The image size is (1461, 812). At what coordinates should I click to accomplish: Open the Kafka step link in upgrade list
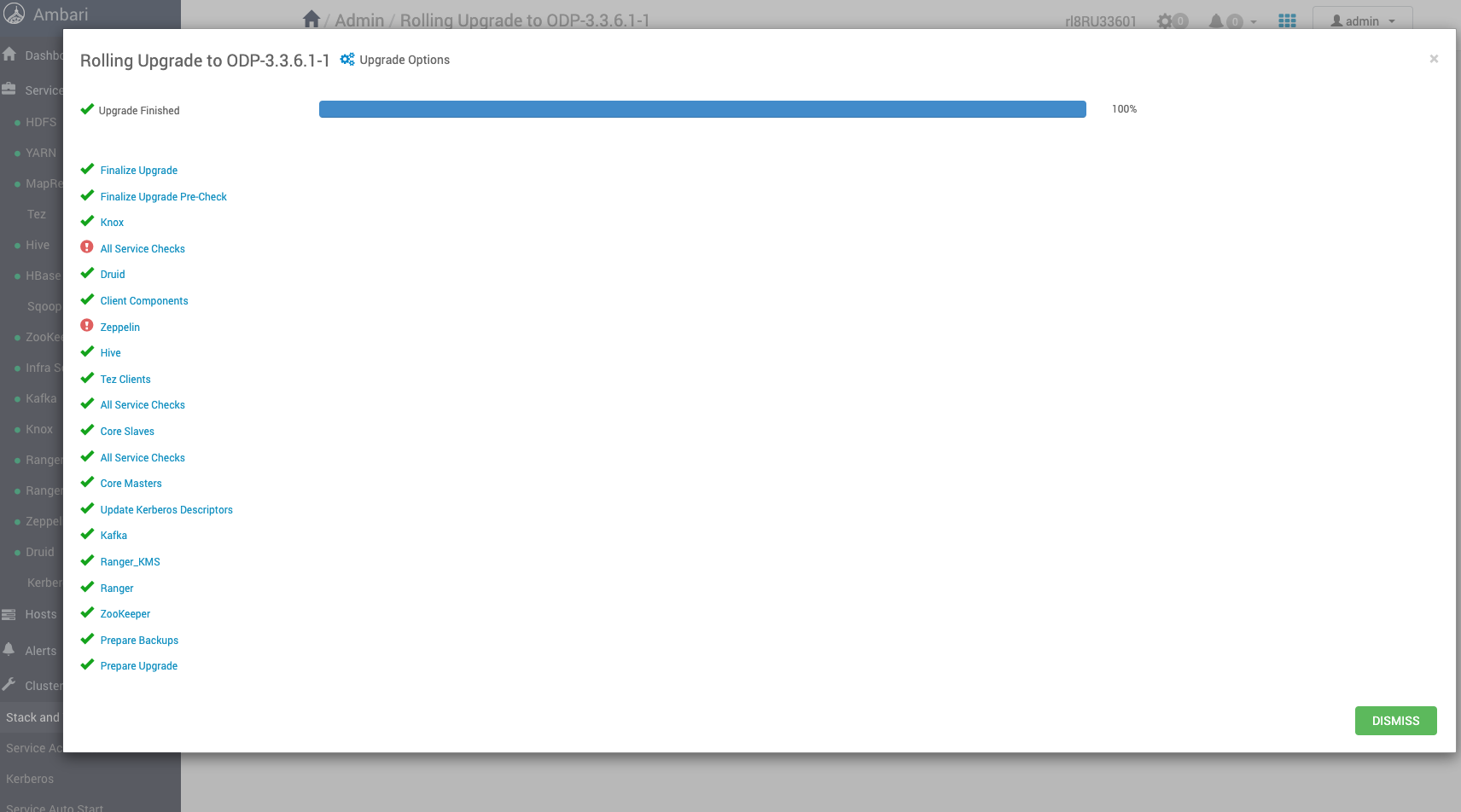(x=114, y=536)
